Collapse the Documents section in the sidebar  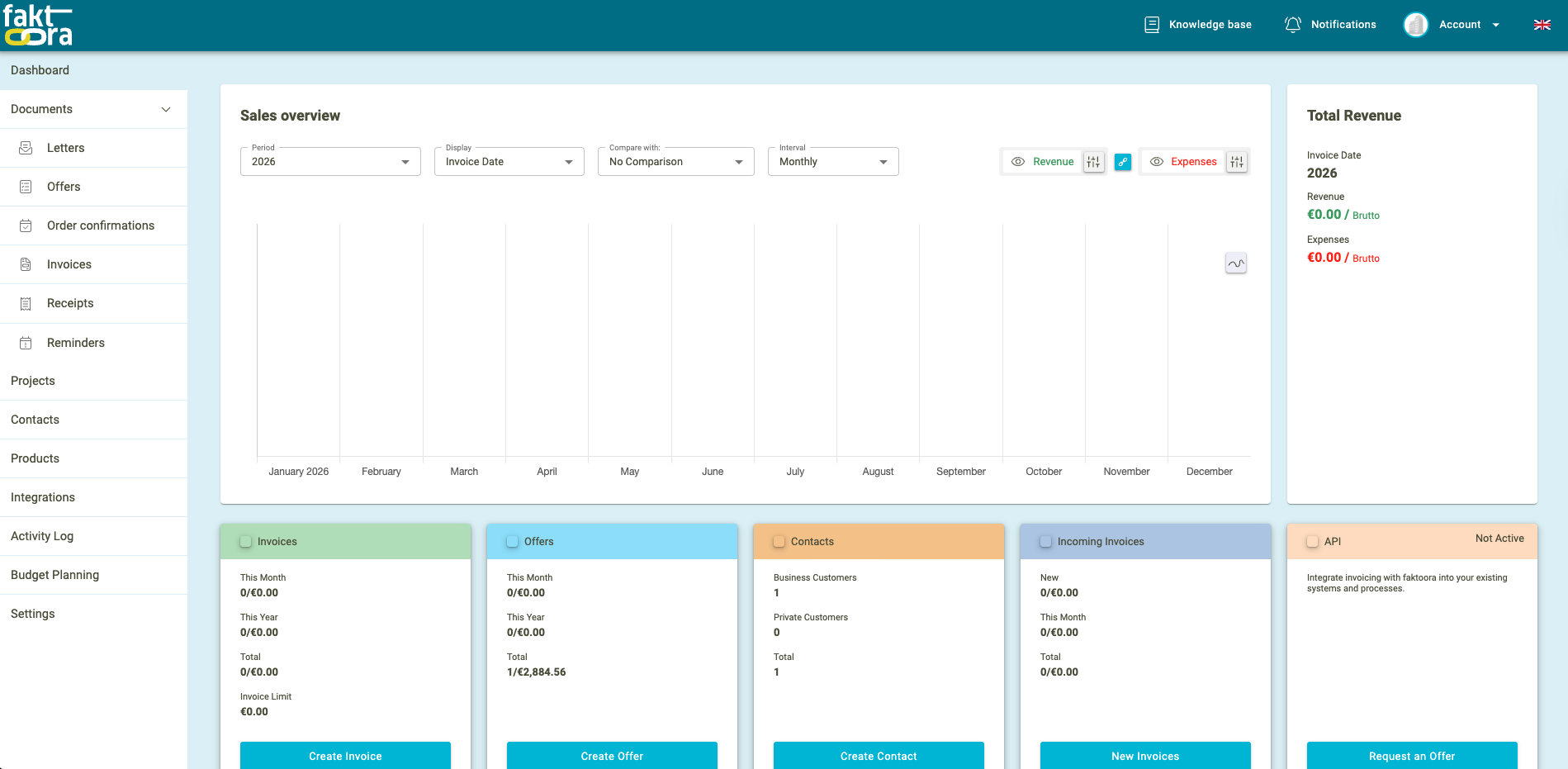[x=166, y=108]
